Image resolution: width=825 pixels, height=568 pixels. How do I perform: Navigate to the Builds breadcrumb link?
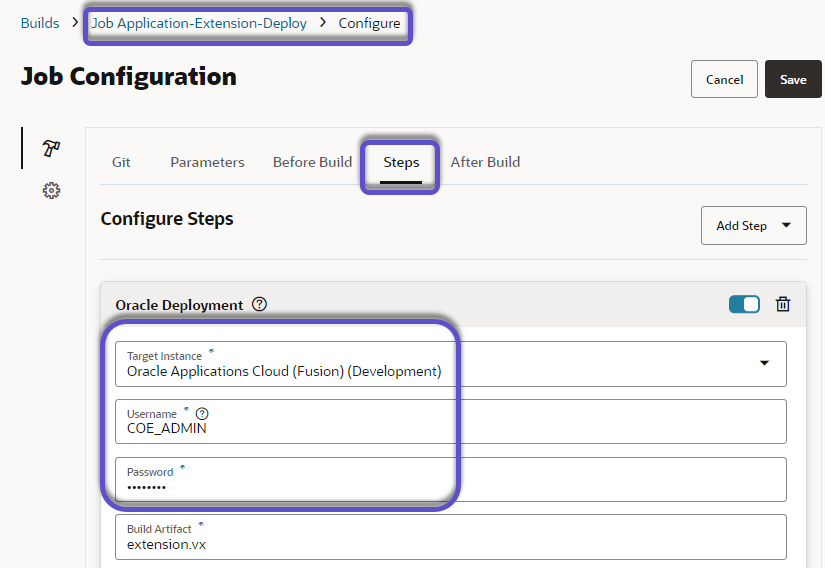click(x=40, y=23)
